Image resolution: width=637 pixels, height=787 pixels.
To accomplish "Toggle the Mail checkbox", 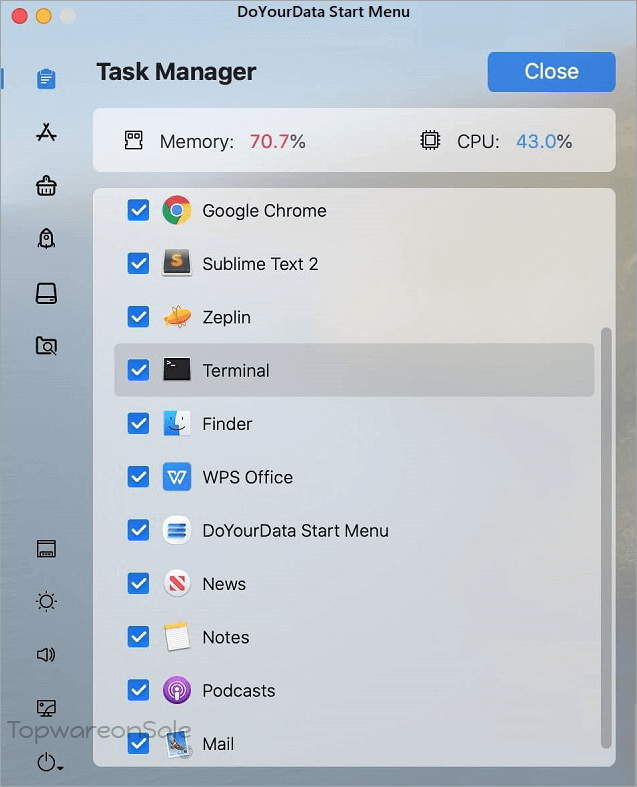I will click(138, 743).
